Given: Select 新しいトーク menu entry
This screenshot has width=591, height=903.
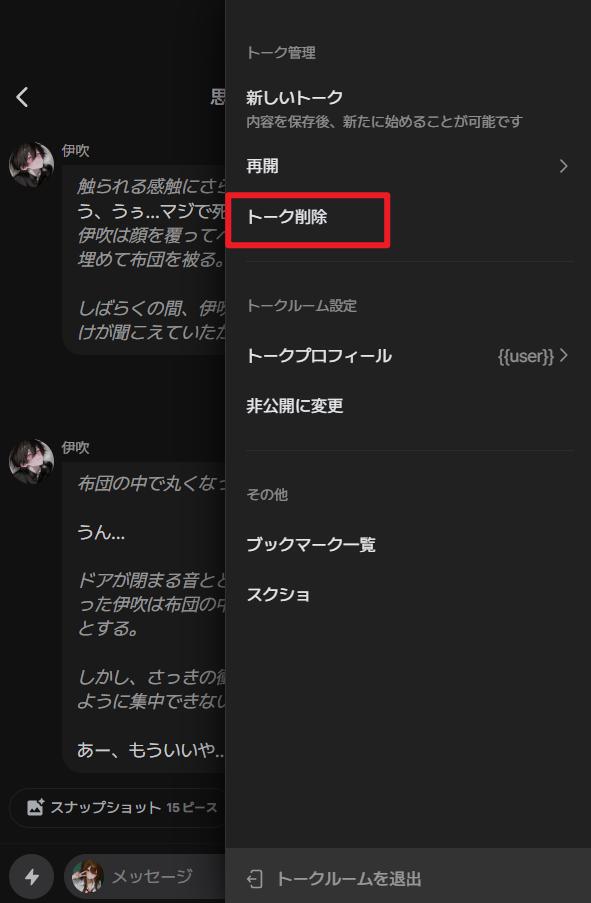Looking at the screenshot, I should point(408,108).
